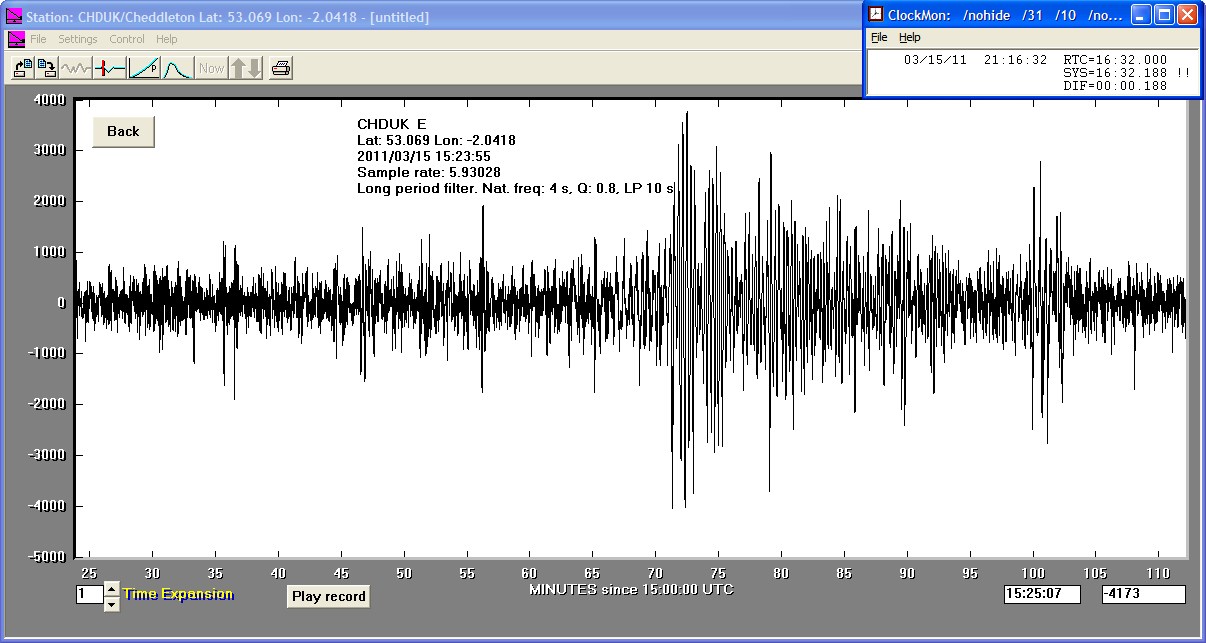Click the Long period filter description text
Screen dimensions: 1206x643
(516, 188)
